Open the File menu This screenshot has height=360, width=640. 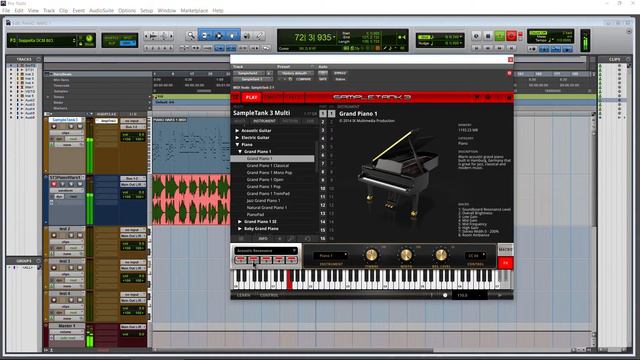point(6,11)
